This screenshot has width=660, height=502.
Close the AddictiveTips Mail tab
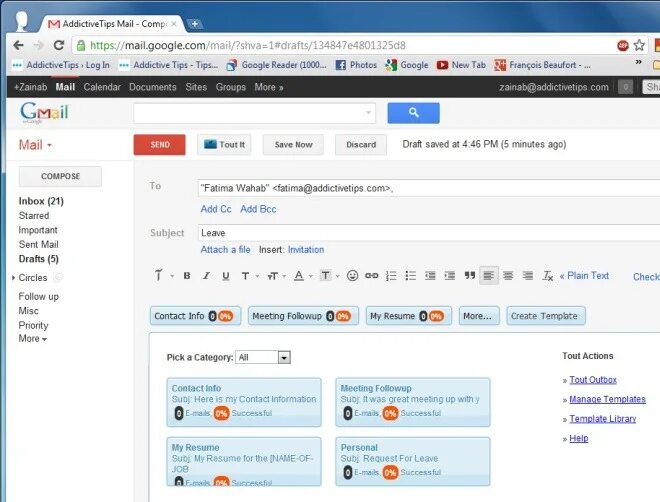coord(173,24)
